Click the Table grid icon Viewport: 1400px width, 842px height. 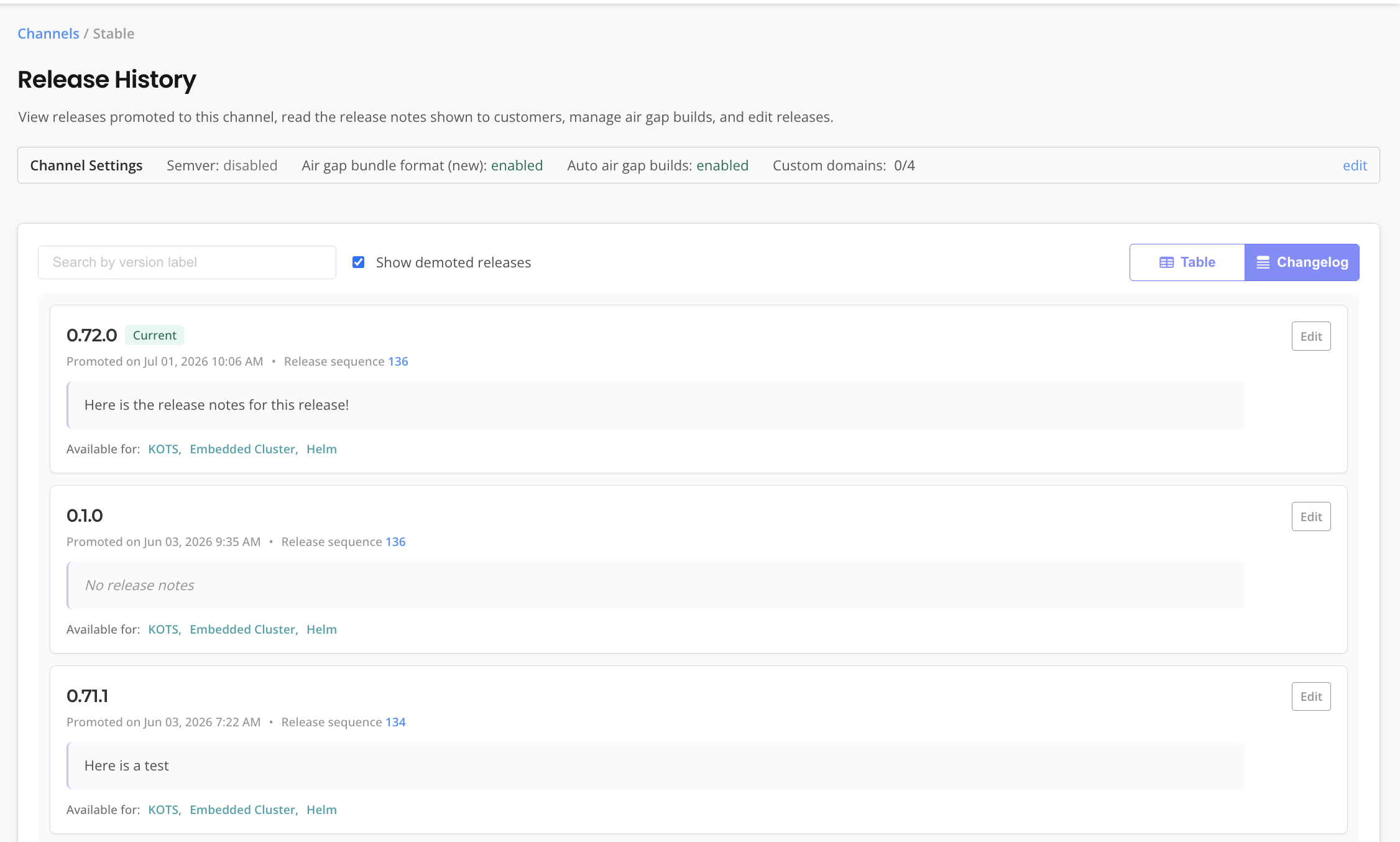(1166, 262)
